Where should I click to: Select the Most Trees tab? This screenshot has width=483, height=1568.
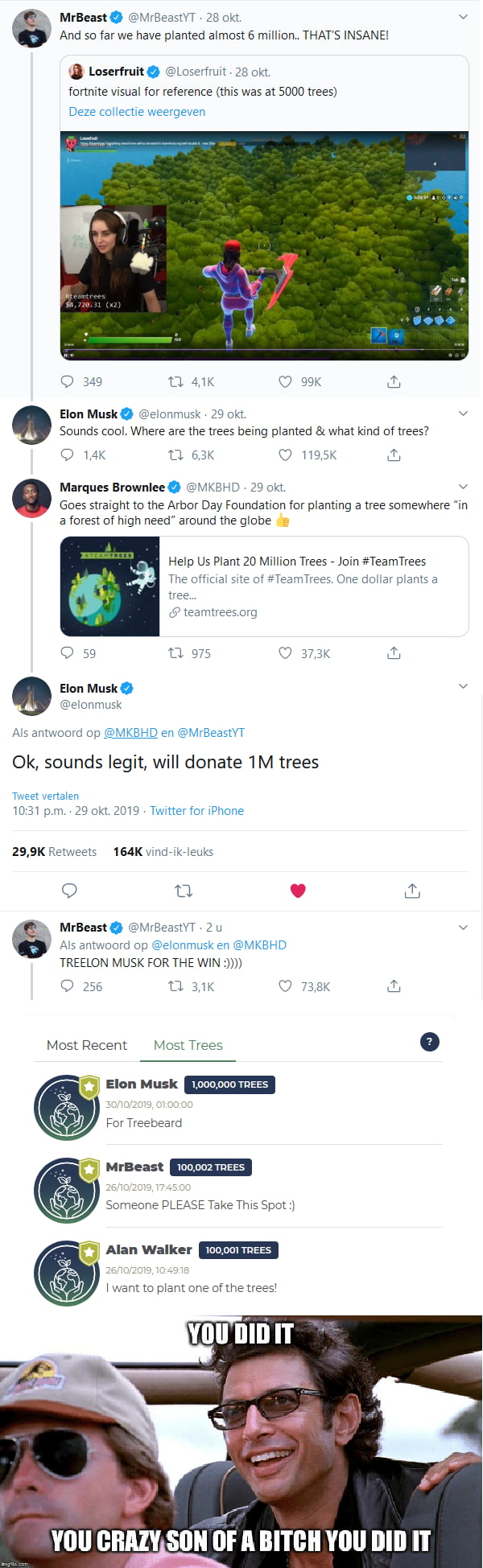tap(188, 1045)
